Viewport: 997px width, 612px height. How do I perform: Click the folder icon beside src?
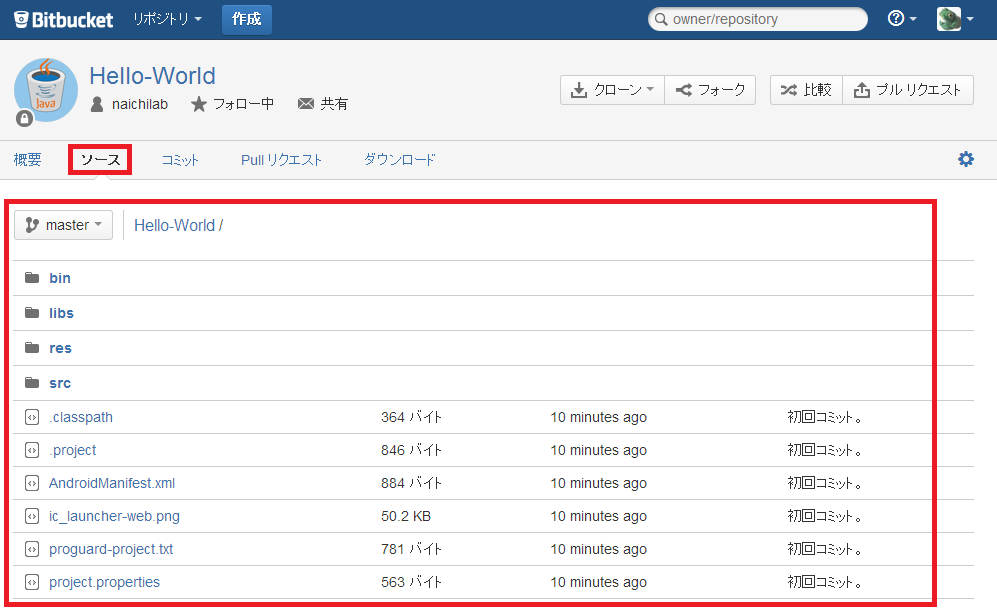(x=33, y=382)
